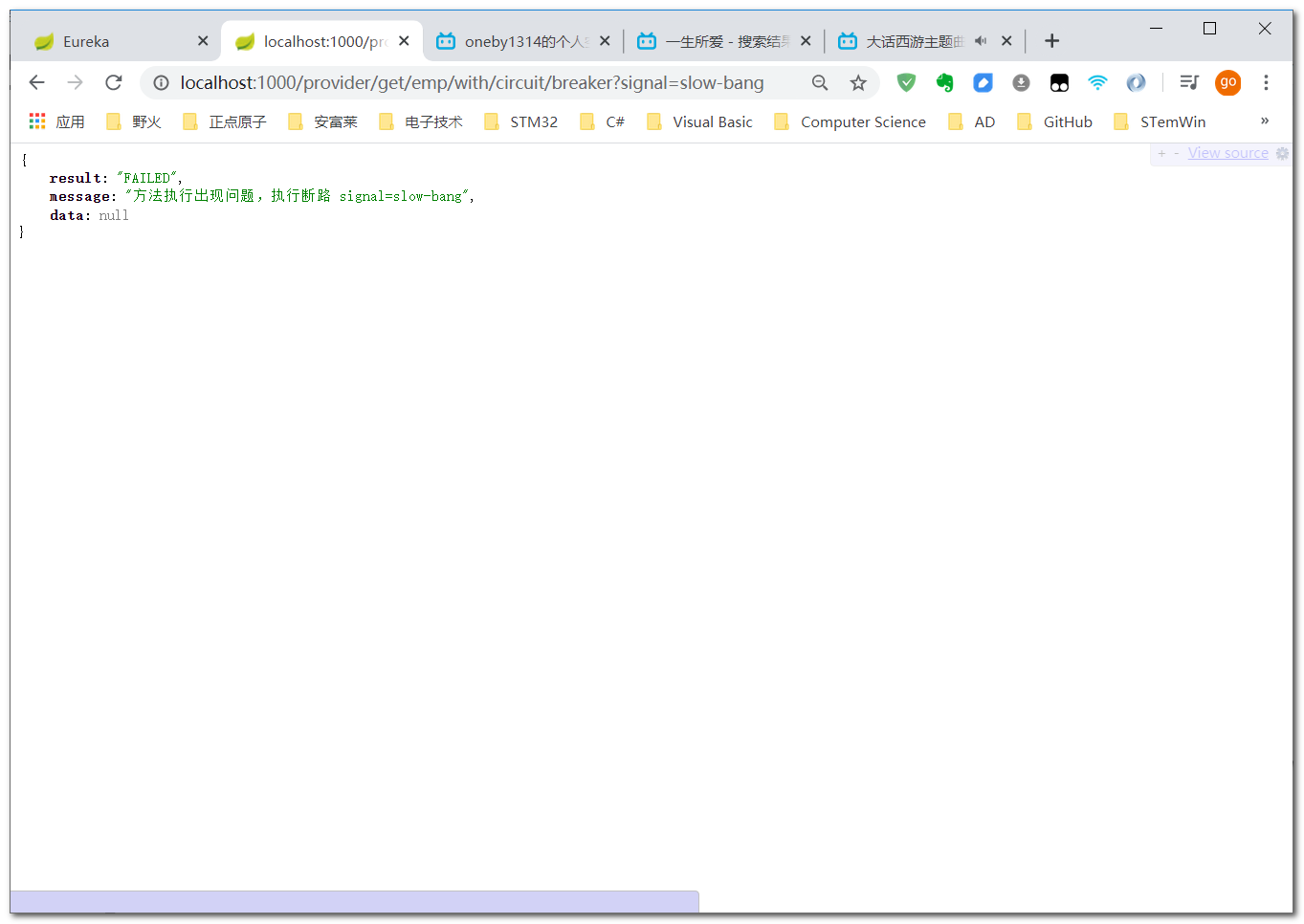Close the 一生所爱 tab

[x=806, y=41]
